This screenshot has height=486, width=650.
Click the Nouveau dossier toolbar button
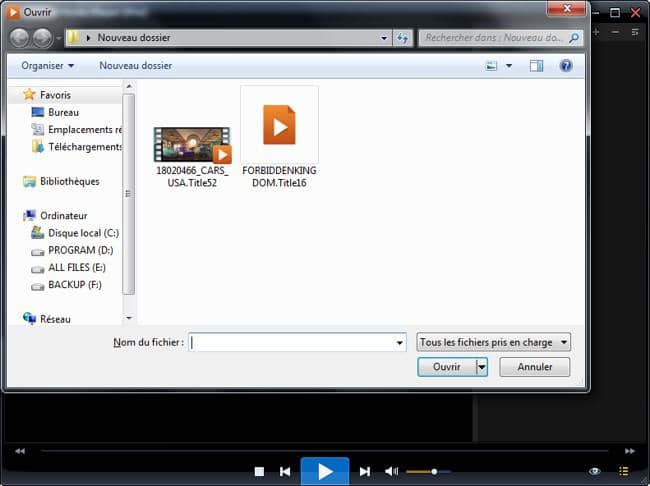click(136, 66)
